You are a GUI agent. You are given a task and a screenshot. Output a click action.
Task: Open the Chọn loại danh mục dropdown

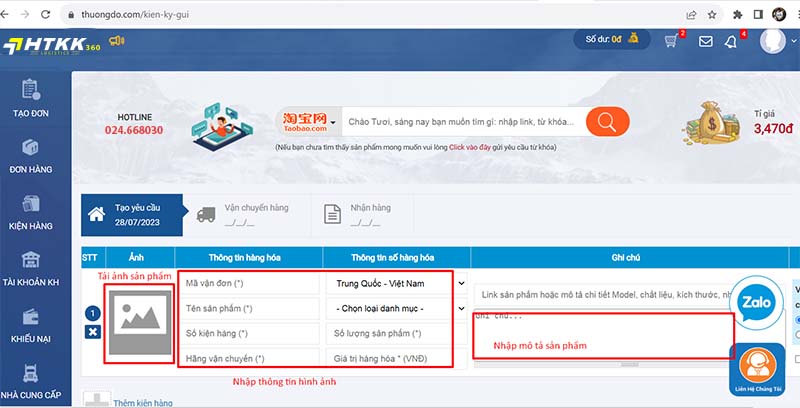(x=397, y=308)
